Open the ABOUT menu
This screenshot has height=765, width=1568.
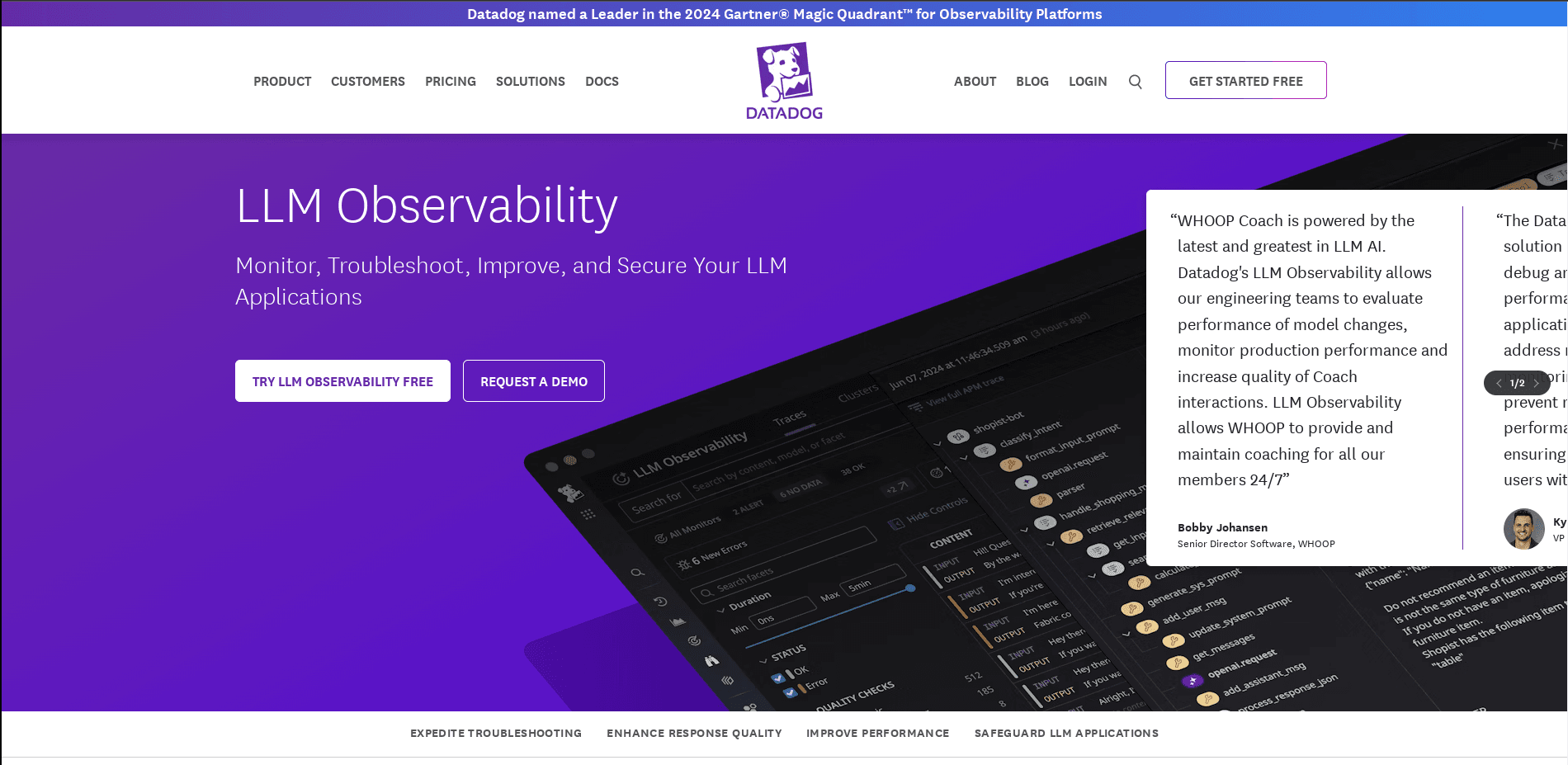[x=975, y=82]
